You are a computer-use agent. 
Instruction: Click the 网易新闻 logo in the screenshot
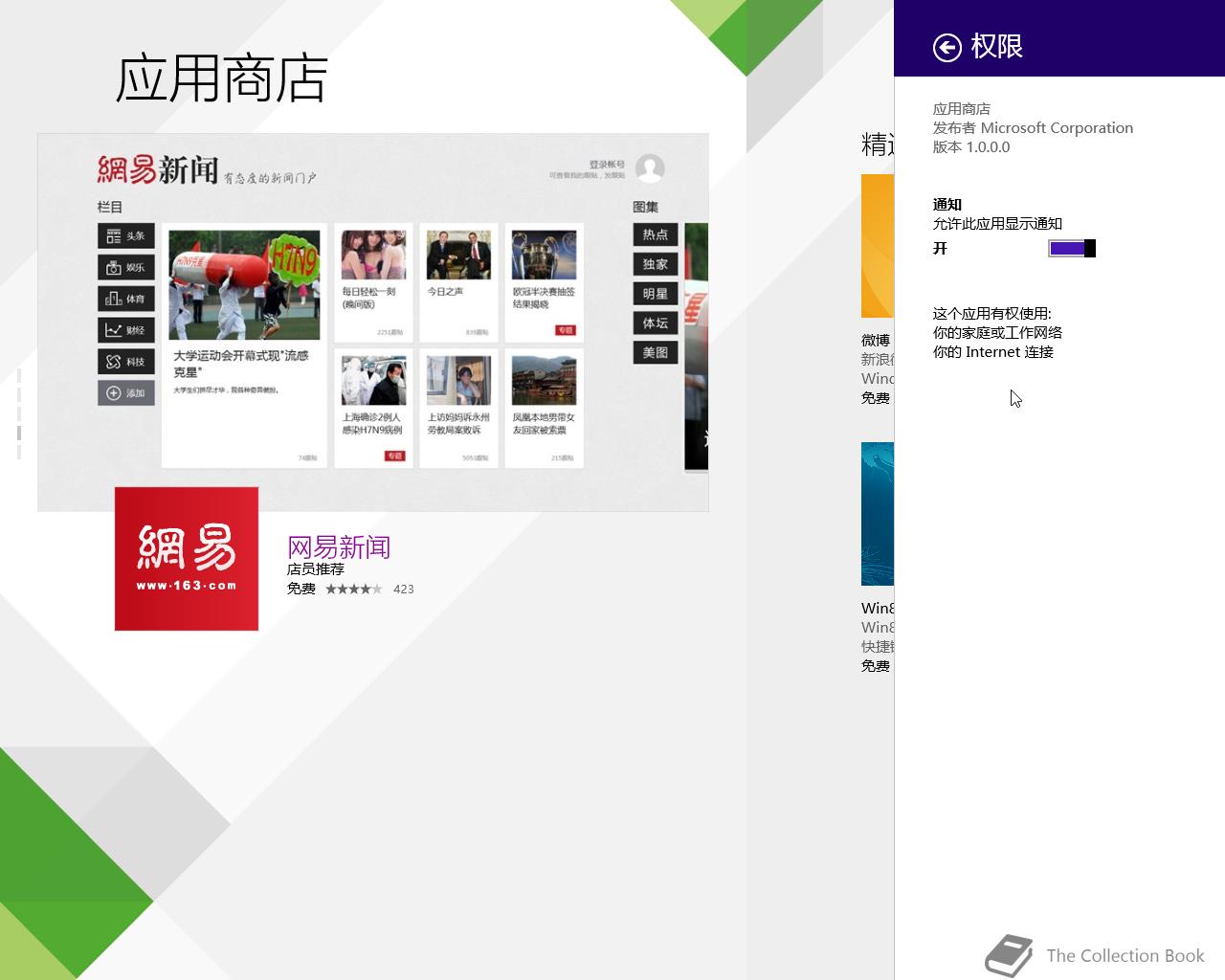tap(158, 169)
